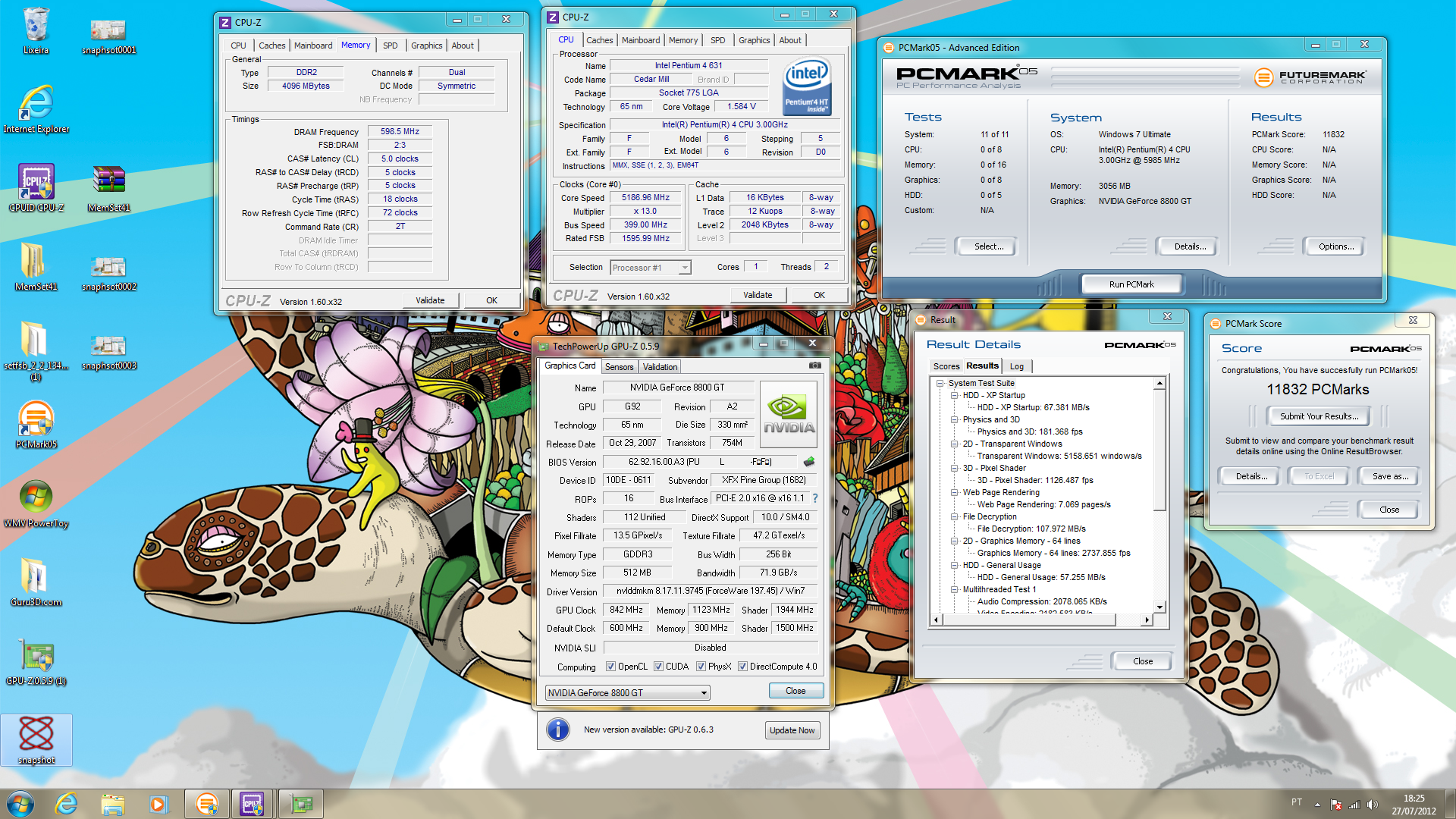Collapse the Physics and 3D node
The width and height of the screenshot is (1456, 819).
coord(955,420)
